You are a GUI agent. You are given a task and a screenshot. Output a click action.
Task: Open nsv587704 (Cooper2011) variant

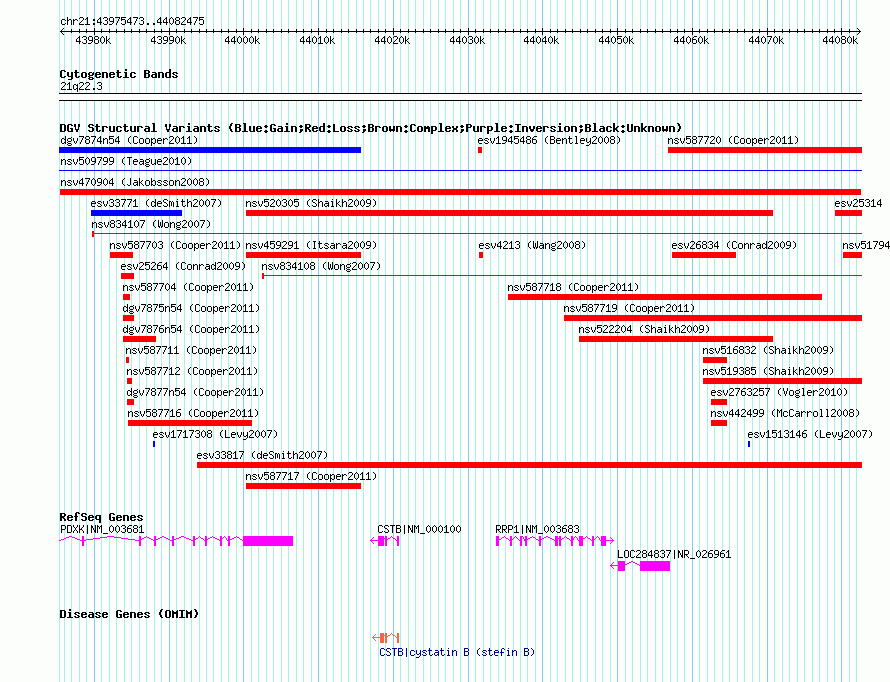(188, 287)
